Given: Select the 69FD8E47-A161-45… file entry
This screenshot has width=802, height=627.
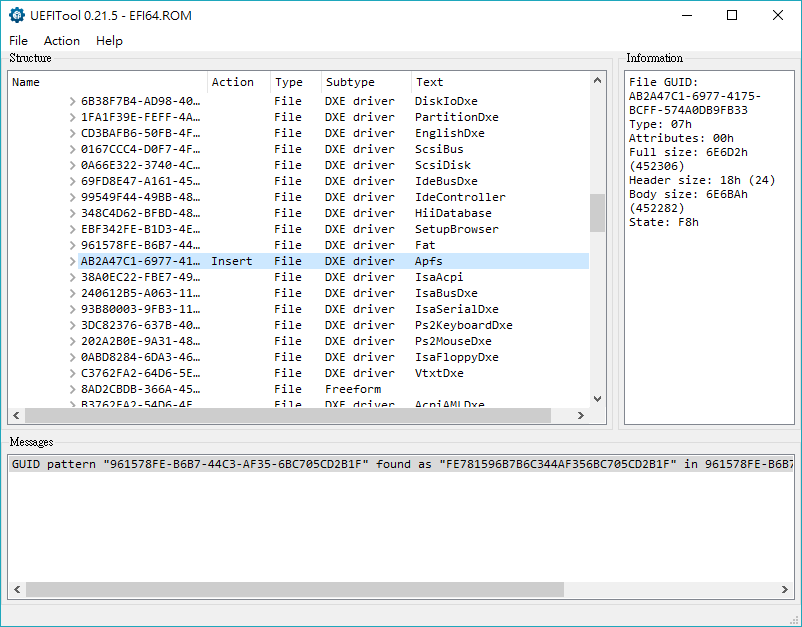Looking at the screenshot, I should coord(141,181).
